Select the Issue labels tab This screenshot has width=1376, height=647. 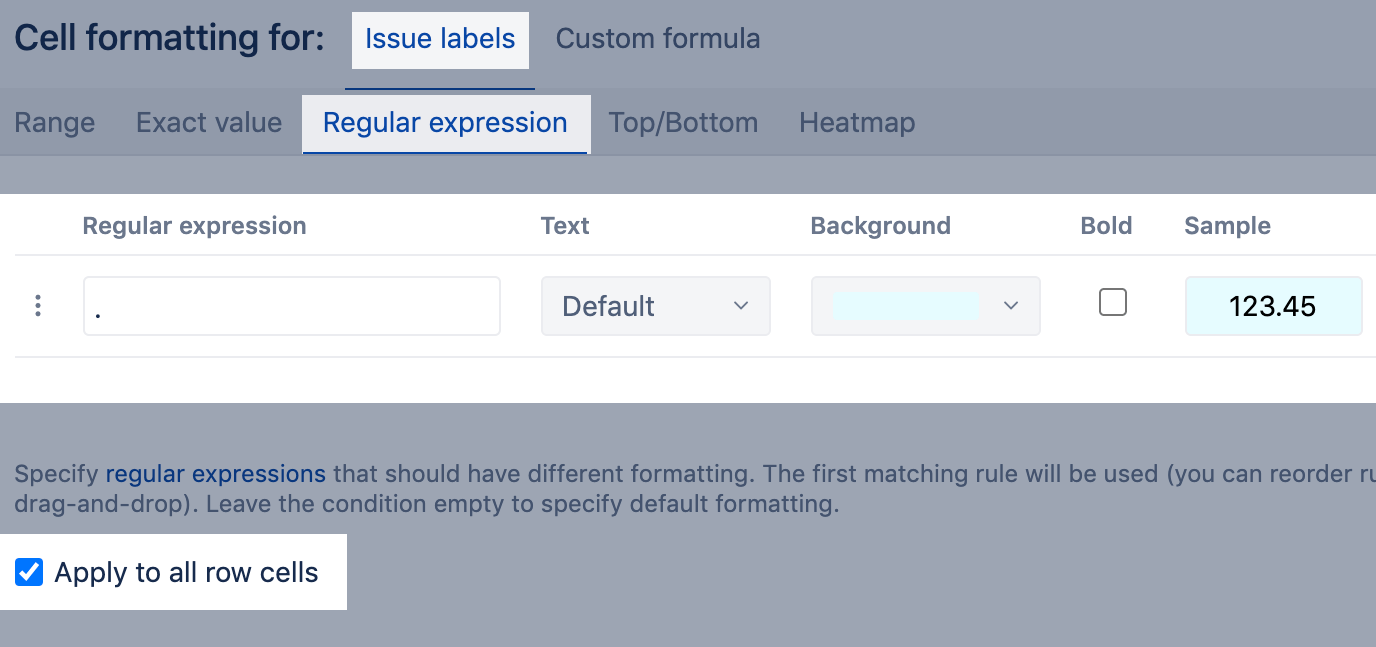pyautogui.click(x=440, y=39)
